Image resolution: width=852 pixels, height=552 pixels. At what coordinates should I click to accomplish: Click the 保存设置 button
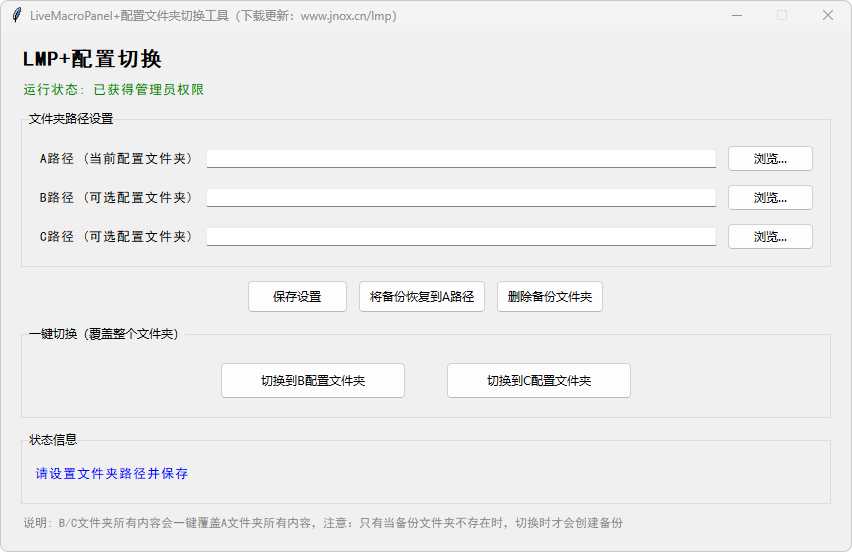pyautogui.click(x=297, y=297)
